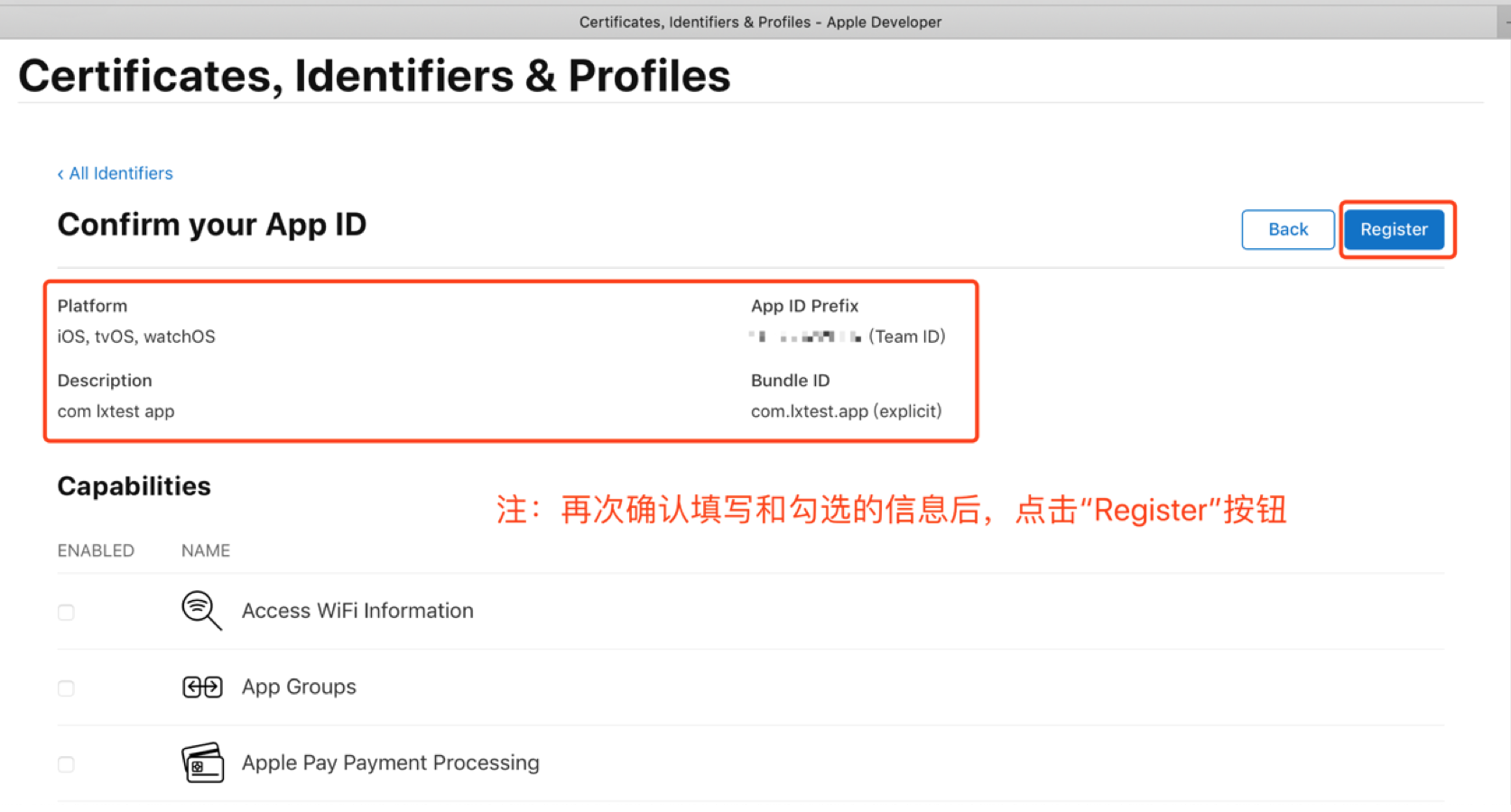Select the Access WiFi Information capability name
The image size is (1511, 812).
(x=357, y=611)
